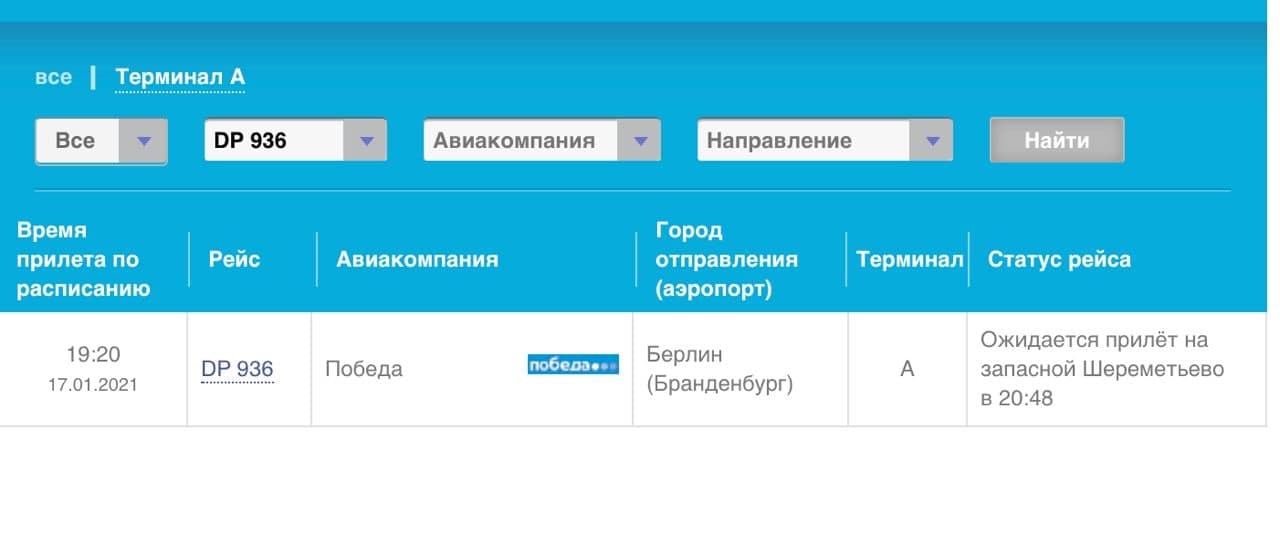This screenshot has width=1280, height=535.
Task: Click the Победа airline logo
Action: click(573, 365)
